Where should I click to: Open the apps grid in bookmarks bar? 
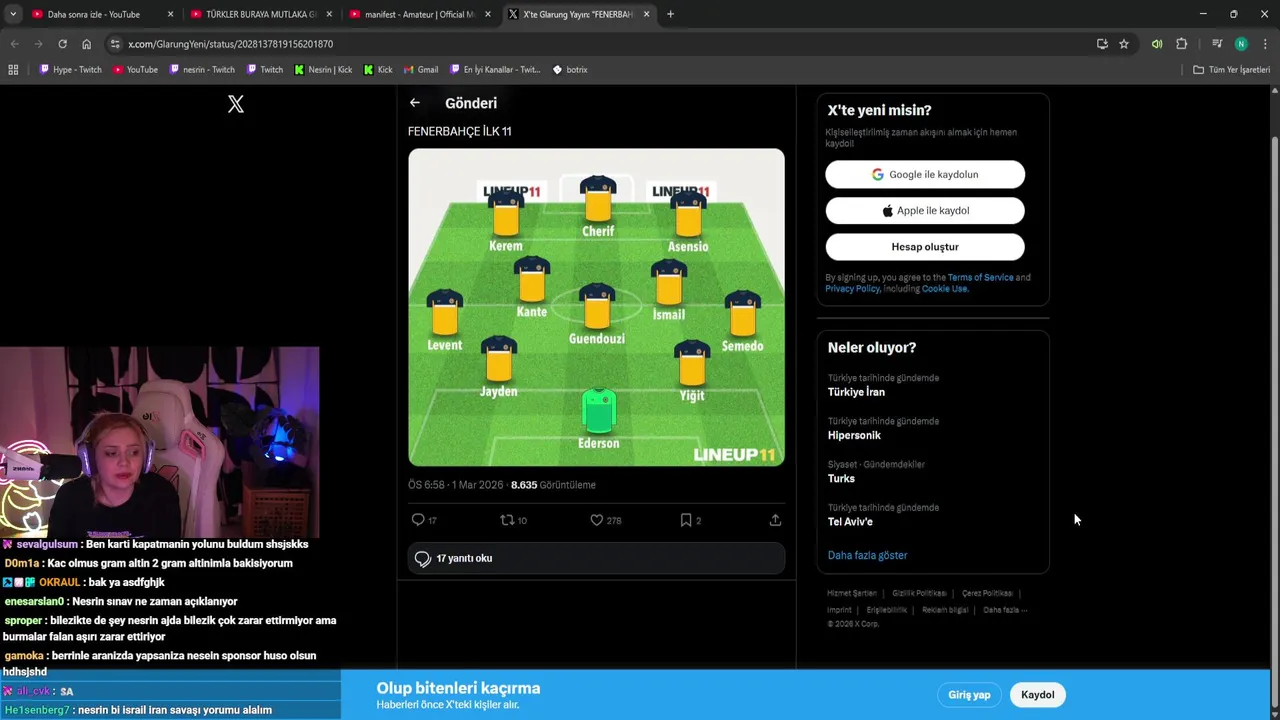coord(13,70)
